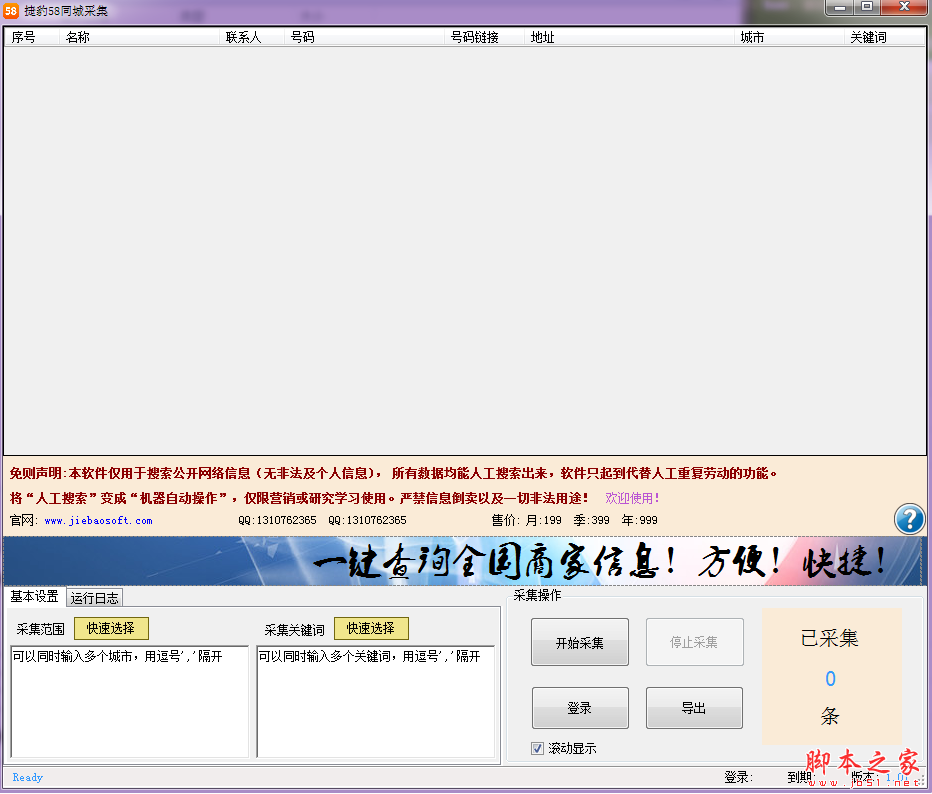
Task: Toggle the 滚动显示 checkbox
Action: [537, 748]
